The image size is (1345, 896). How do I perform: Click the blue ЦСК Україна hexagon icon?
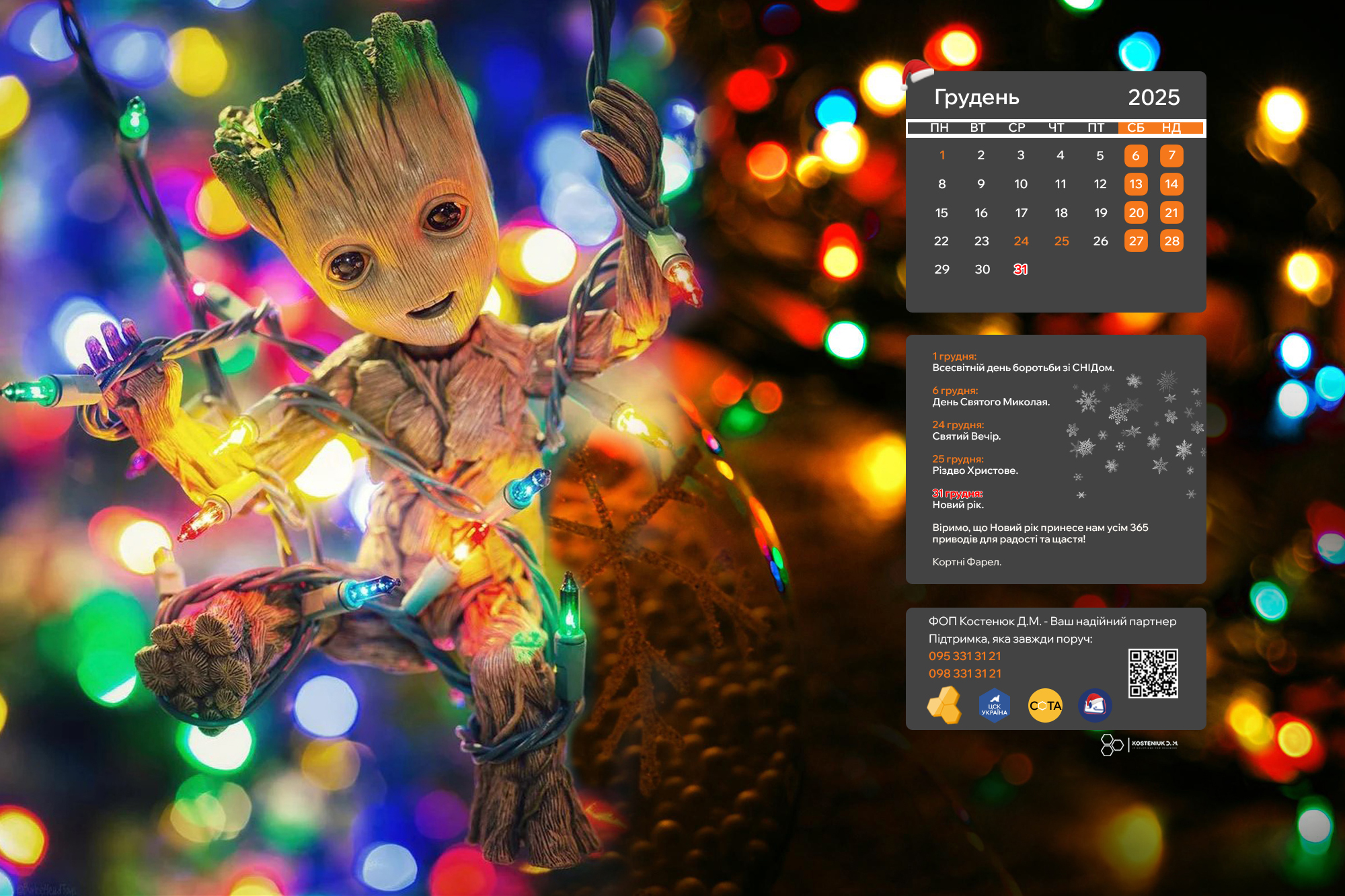click(x=994, y=706)
